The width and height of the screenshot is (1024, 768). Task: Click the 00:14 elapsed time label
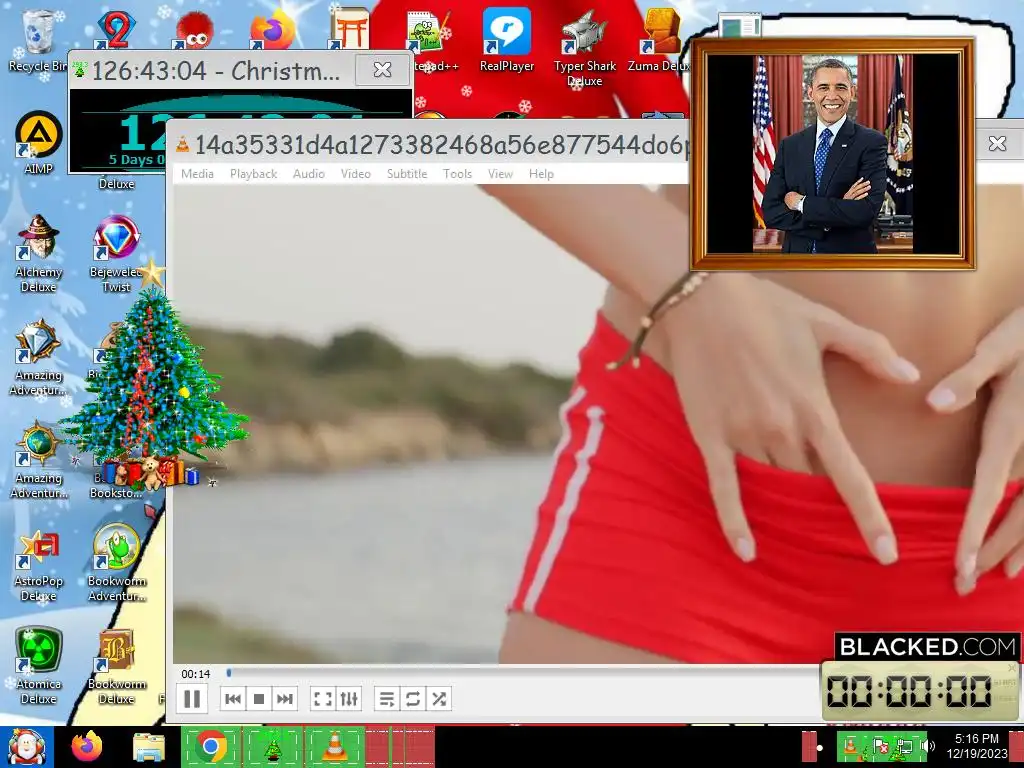[x=196, y=673]
